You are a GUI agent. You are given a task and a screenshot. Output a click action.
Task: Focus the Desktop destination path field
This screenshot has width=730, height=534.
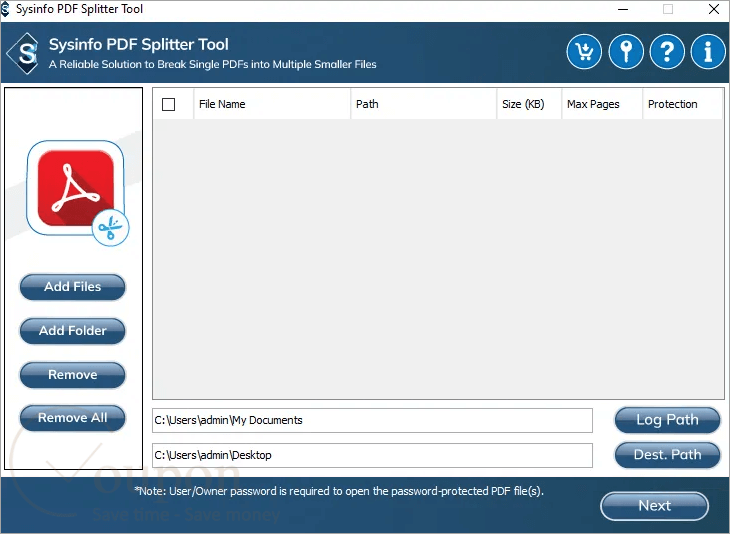[x=372, y=455]
